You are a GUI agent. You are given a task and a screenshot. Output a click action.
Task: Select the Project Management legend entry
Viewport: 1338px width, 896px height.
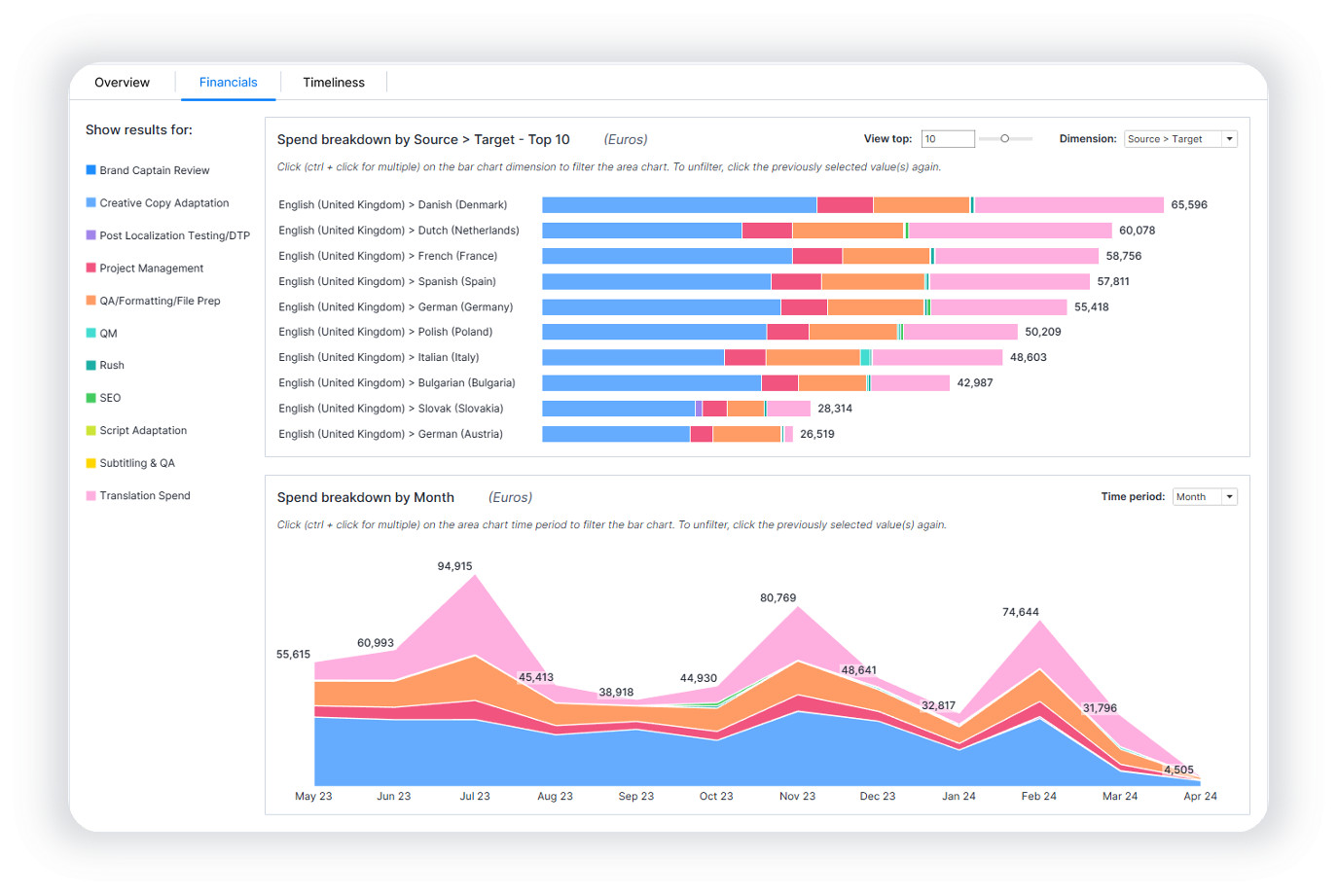coord(151,269)
